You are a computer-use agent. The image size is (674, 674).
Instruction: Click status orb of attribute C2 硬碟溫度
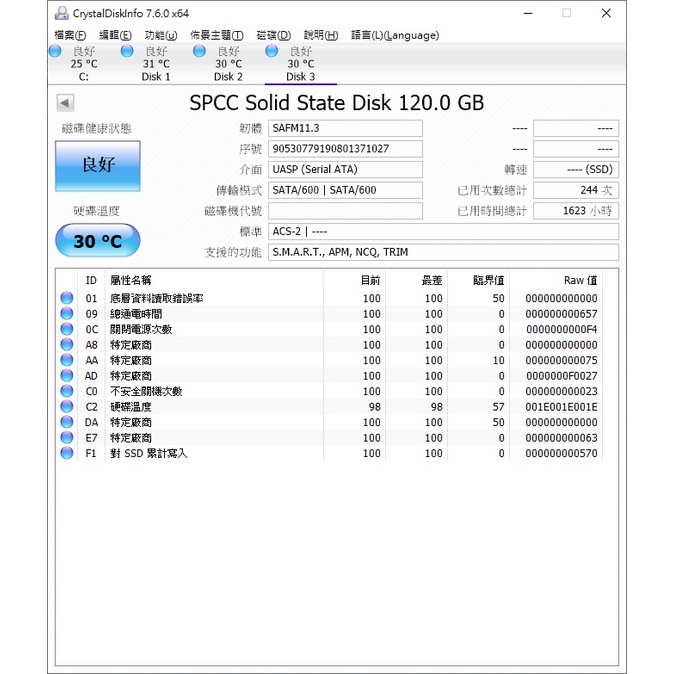pyautogui.click(x=67, y=407)
